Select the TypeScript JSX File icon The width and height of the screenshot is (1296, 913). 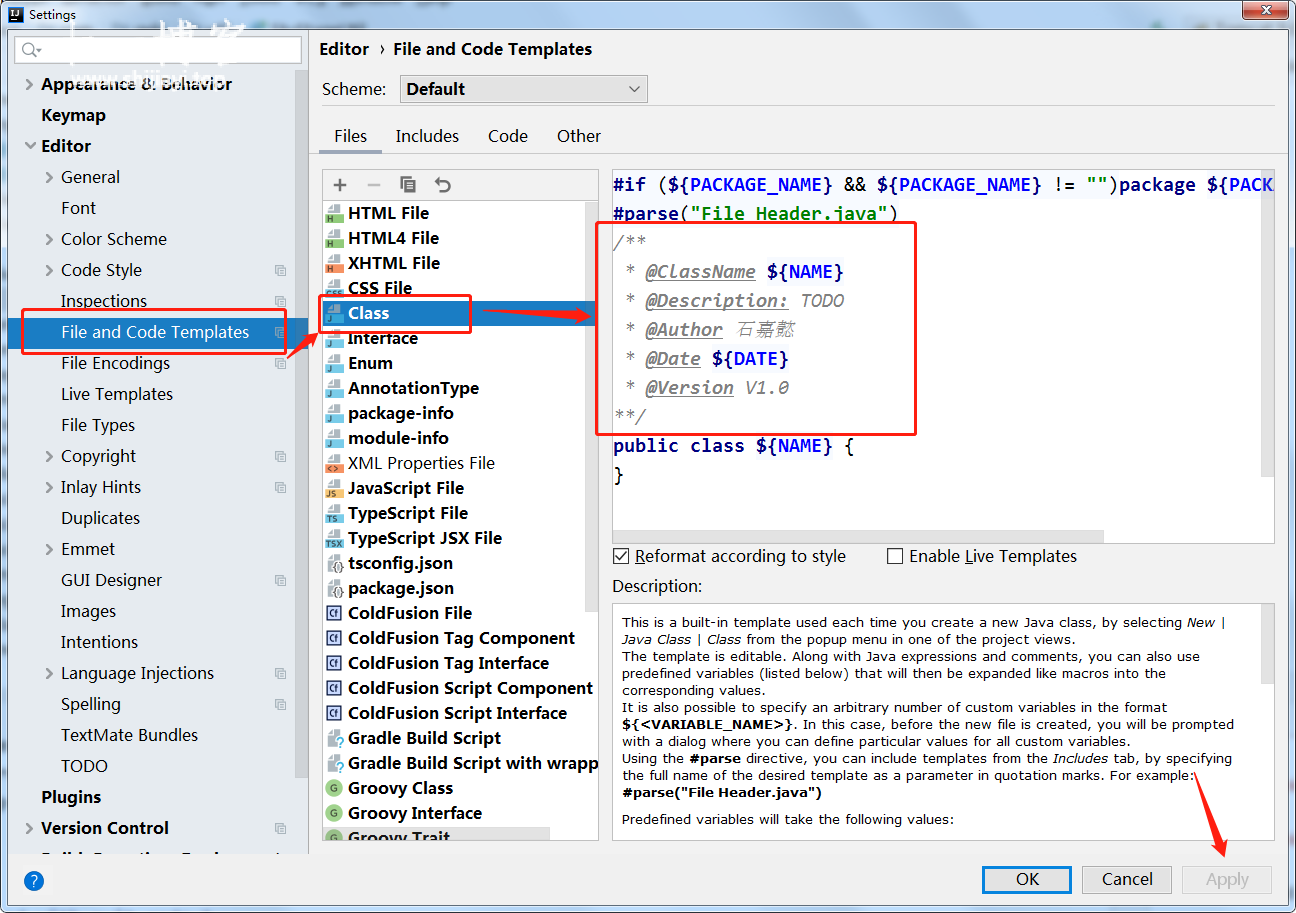[x=334, y=538]
